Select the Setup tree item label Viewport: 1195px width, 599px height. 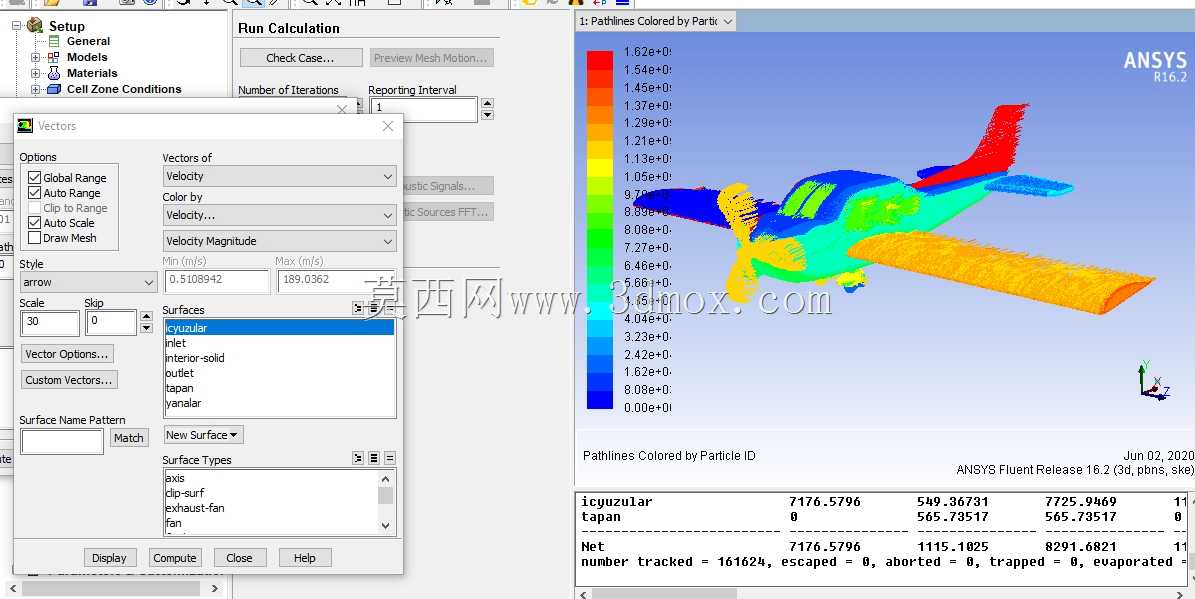click(x=67, y=26)
